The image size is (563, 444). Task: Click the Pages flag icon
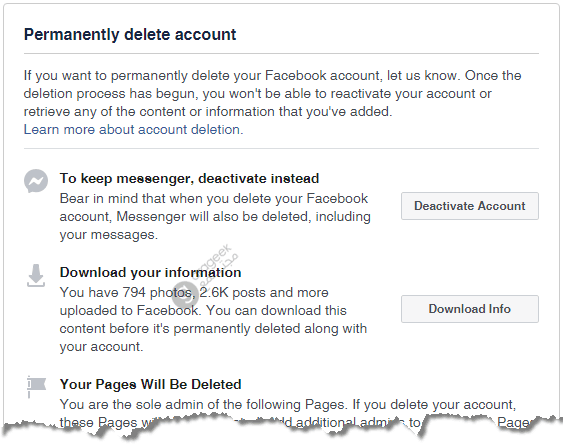point(36,387)
